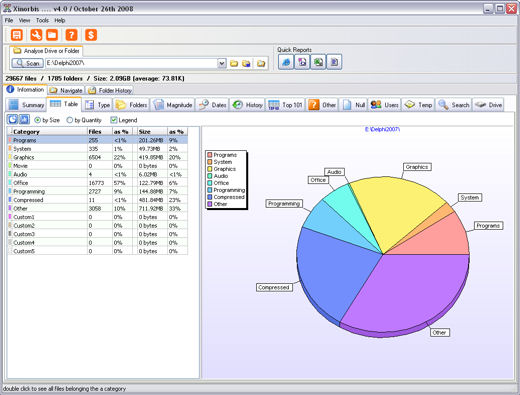Click the Size column header
The height and width of the screenshot is (395, 520).
[152, 132]
